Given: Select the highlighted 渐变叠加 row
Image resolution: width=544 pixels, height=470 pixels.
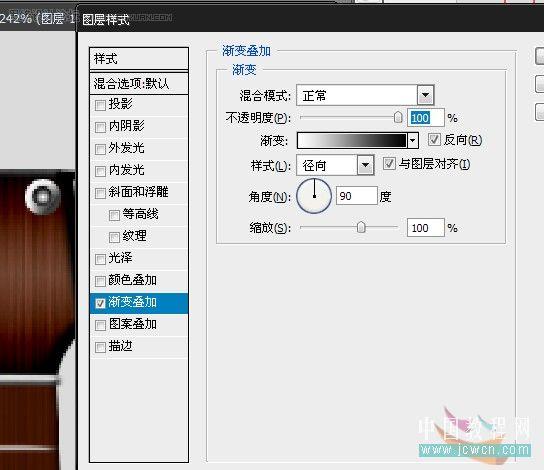Looking at the screenshot, I should [x=139, y=303].
